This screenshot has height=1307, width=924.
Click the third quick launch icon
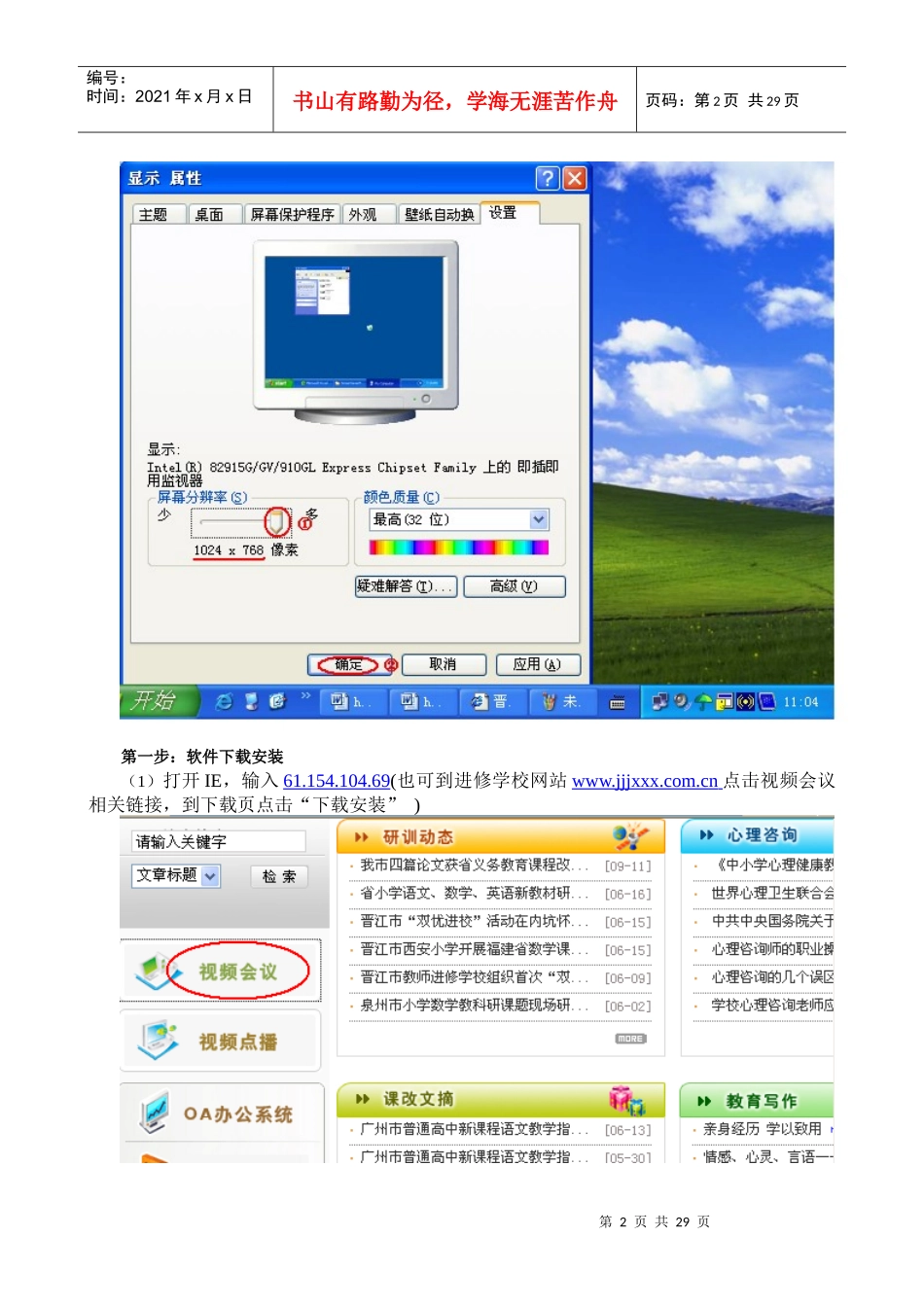277,701
